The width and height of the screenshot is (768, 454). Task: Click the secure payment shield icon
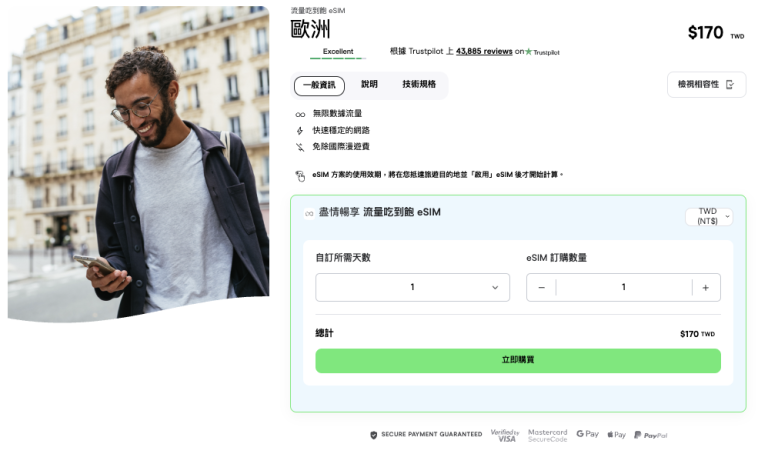point(374,435)
